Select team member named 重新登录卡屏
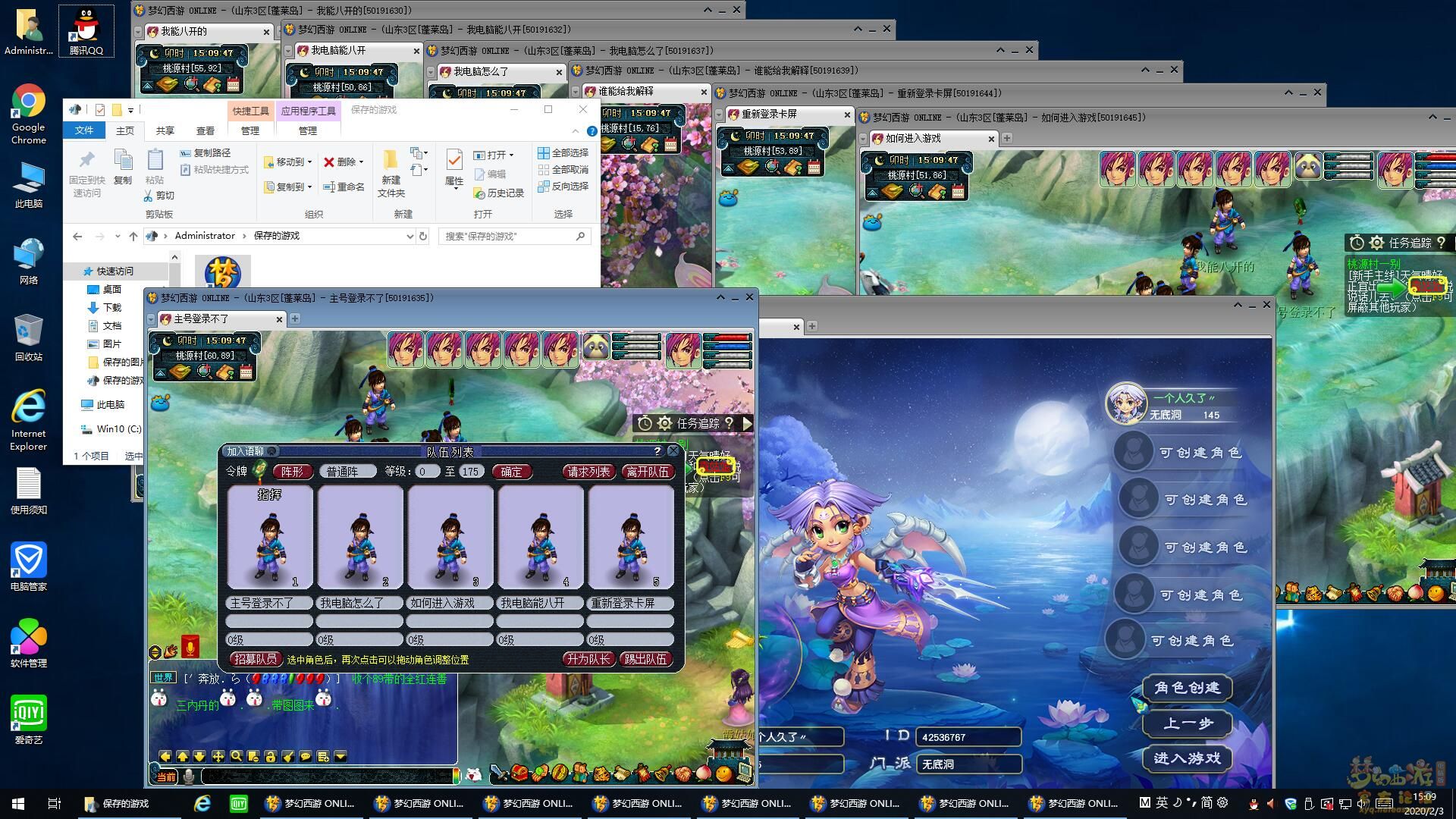The width and height of the screenshot is (1456, 819). point(629,603)
